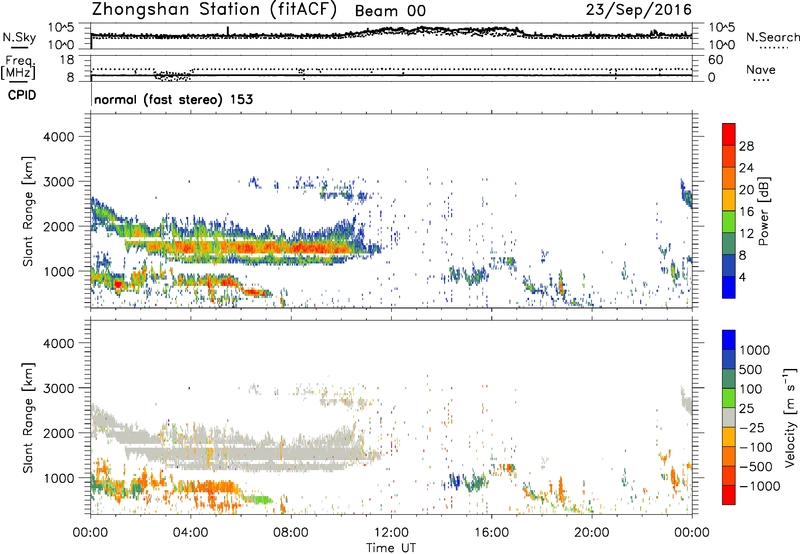Image resolution: width=800 pixels, height=554 pixels.
Task: Pick the Power color bar segment above 28
Action: point(729,134)
